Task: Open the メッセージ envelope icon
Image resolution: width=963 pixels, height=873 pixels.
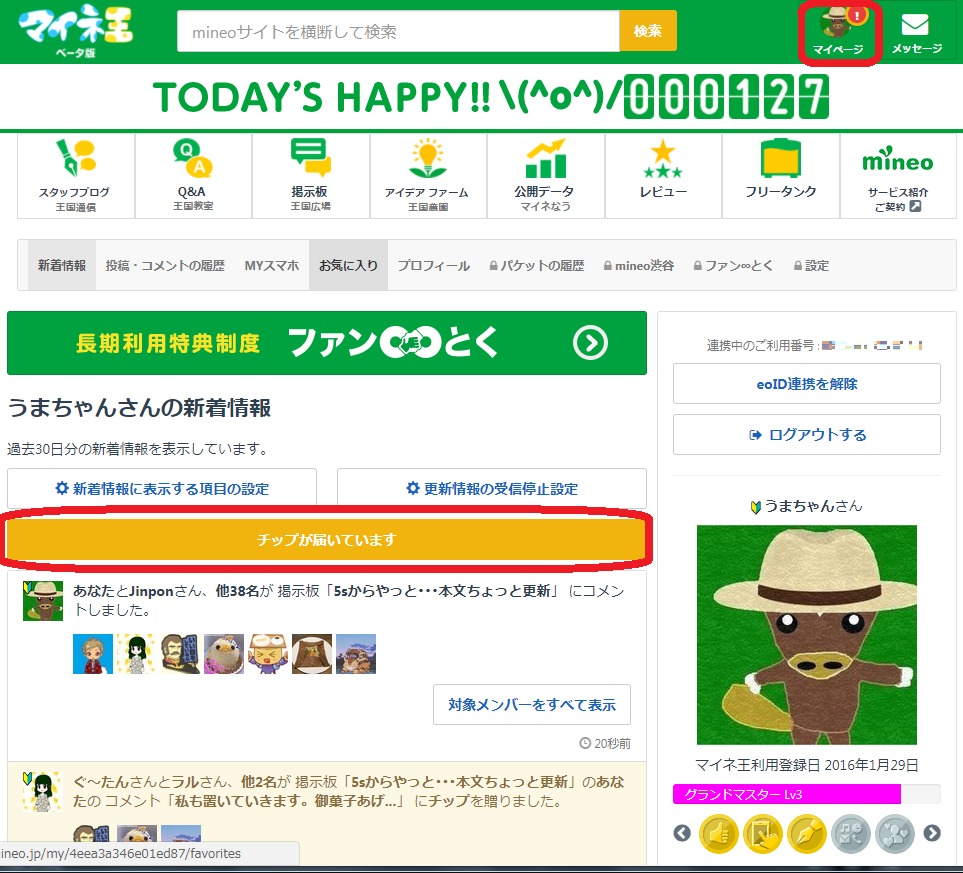Action: coord(916,34)
